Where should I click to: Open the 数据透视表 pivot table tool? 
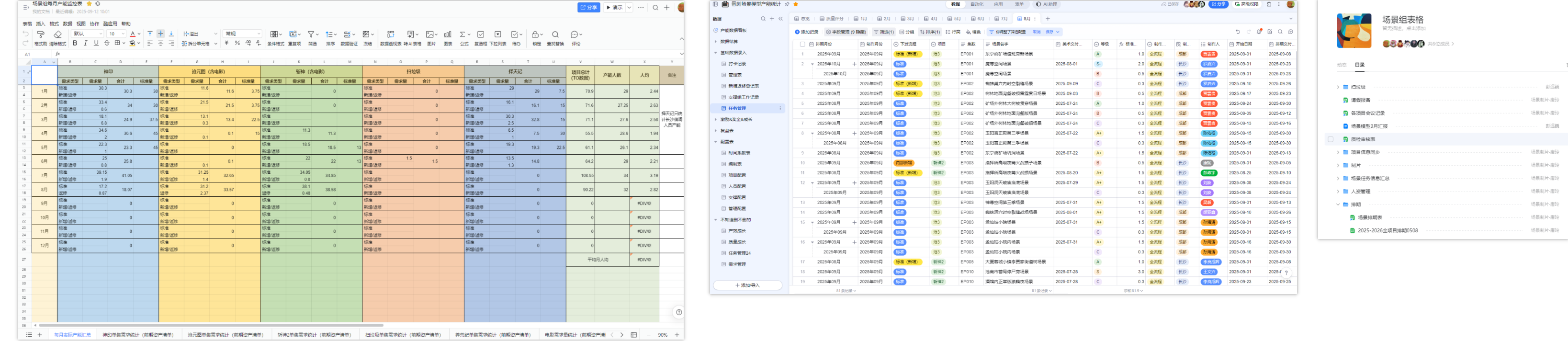point(390,34)
